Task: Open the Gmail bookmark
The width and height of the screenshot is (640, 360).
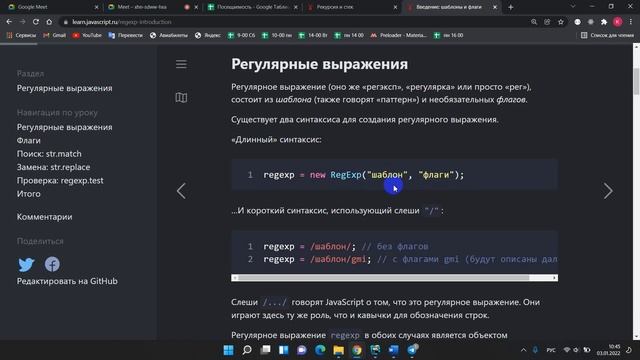Action: tap(55, 36)
